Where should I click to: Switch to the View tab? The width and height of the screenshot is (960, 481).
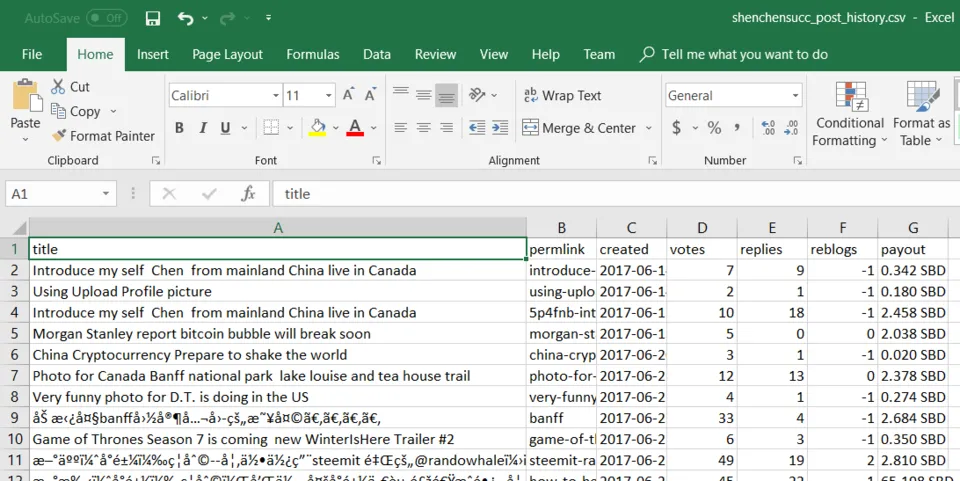tap(493, 54)
